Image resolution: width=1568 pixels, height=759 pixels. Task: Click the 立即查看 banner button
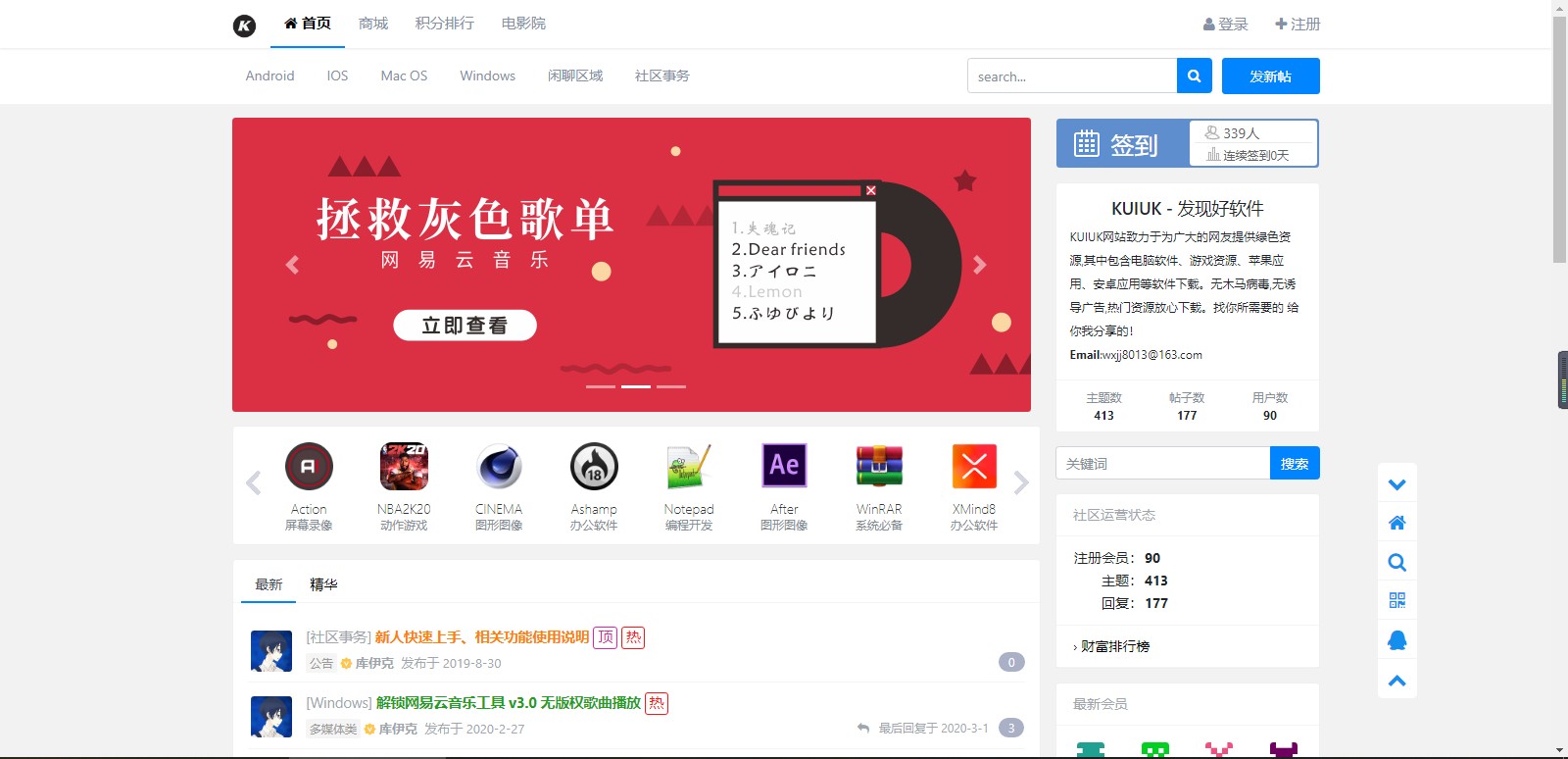pyautogui.click(x=465, y=326)
